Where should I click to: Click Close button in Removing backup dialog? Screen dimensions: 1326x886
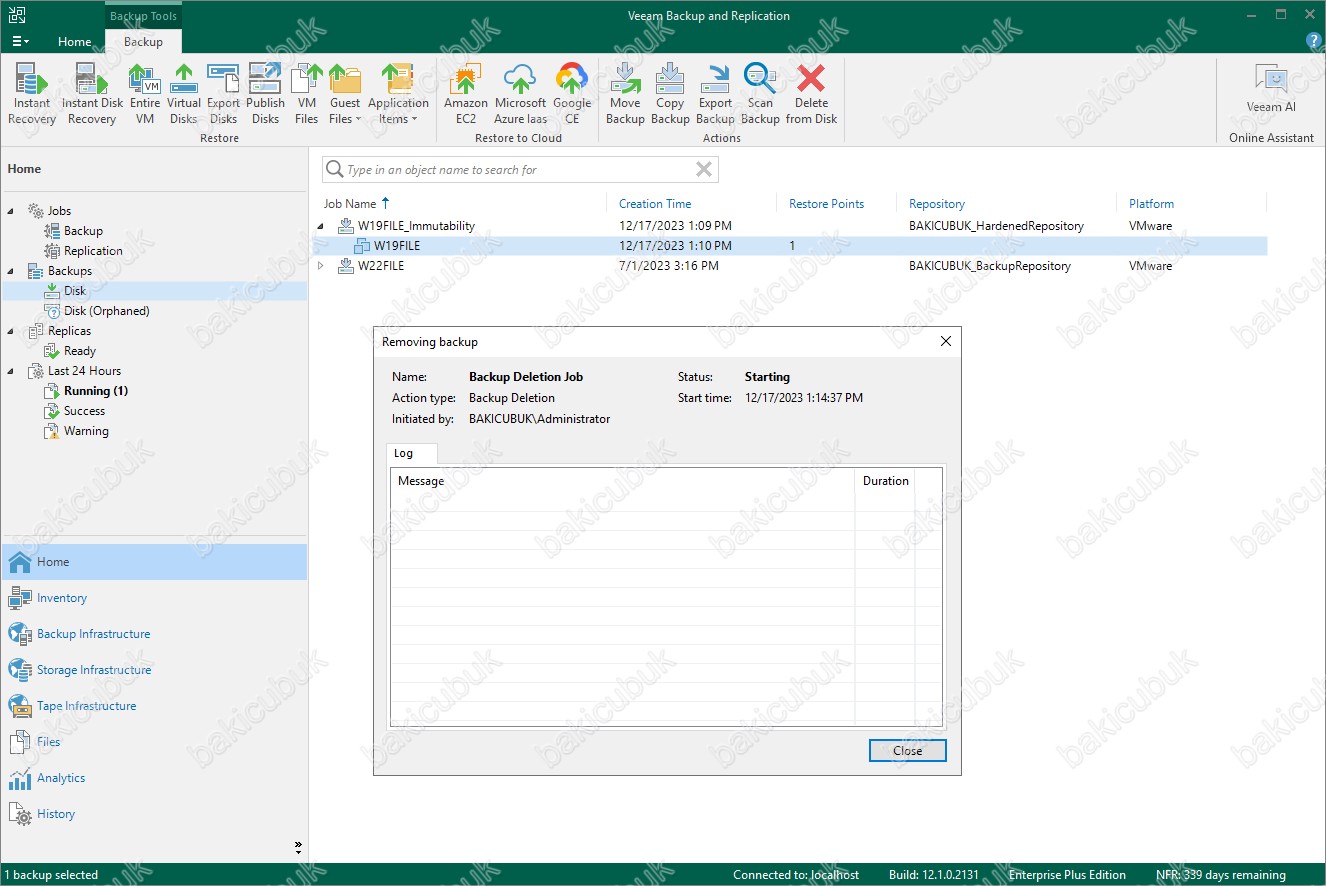point(908,750)
